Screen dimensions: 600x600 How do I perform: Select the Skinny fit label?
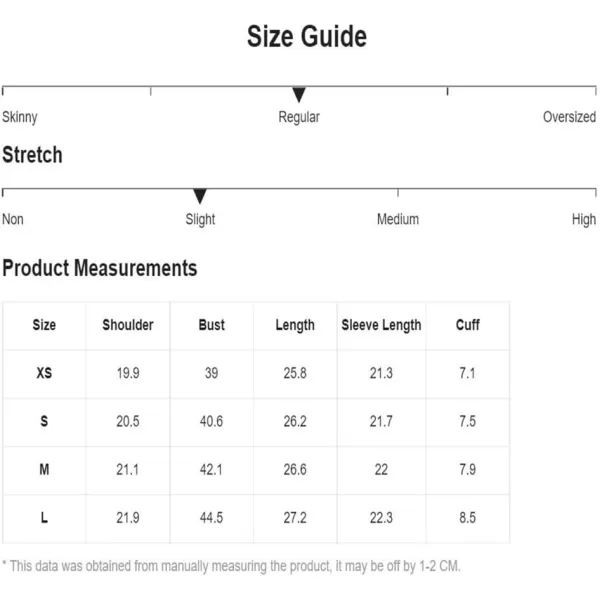click(20, 117)
